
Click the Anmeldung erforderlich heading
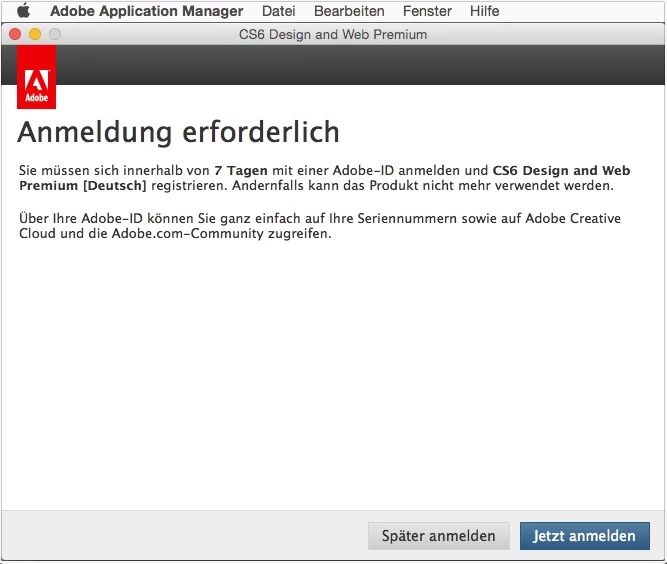tap(178, 132)
